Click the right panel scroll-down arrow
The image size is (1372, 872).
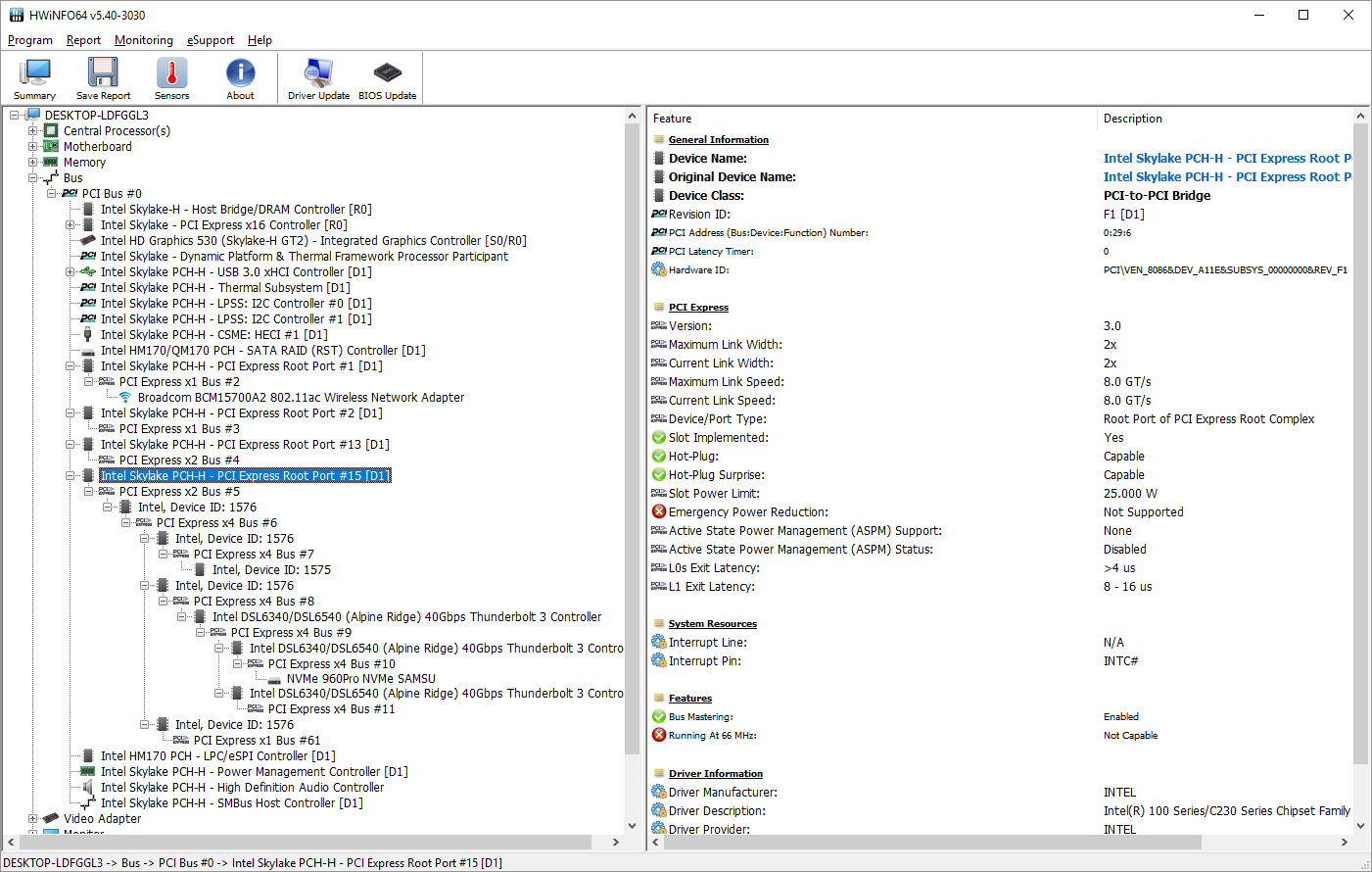pyautogui.click(x=1361, y=826)
